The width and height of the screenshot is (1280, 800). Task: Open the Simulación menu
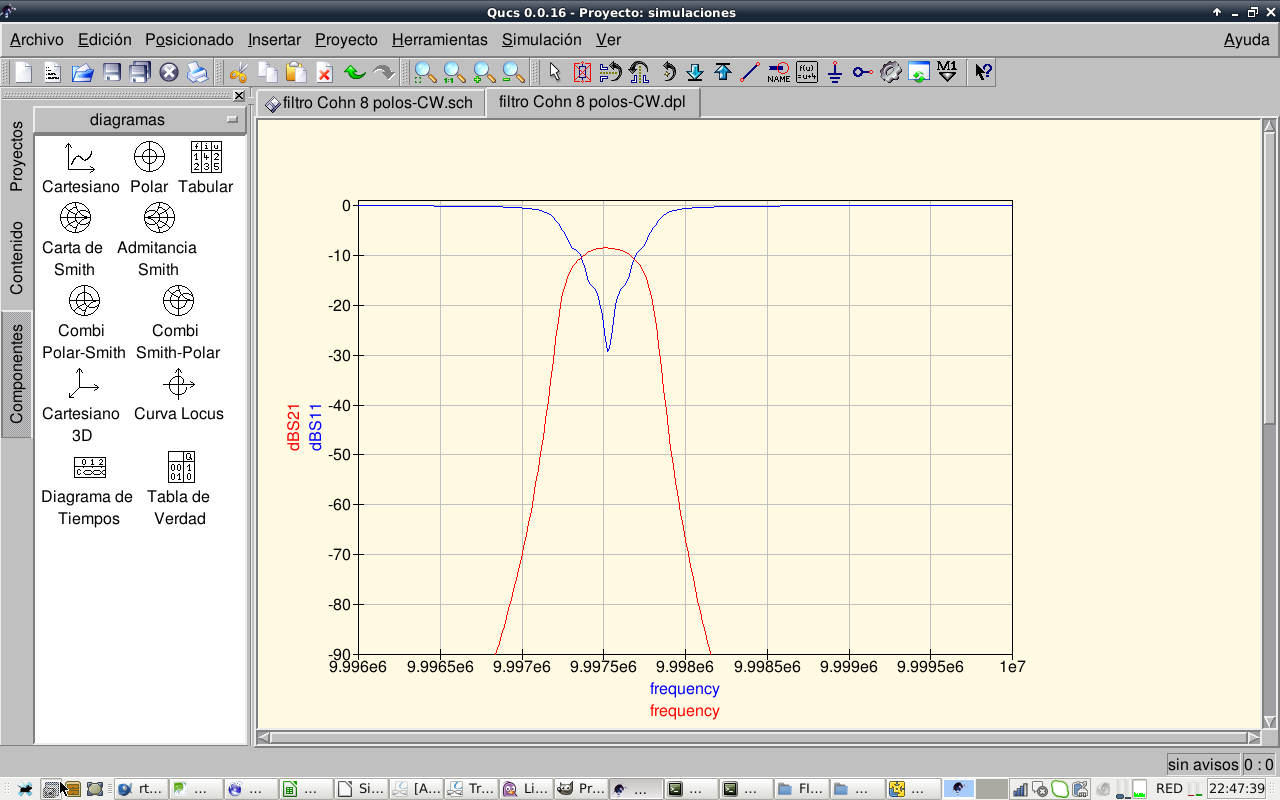pyautogui.click(x=541, y=40)
